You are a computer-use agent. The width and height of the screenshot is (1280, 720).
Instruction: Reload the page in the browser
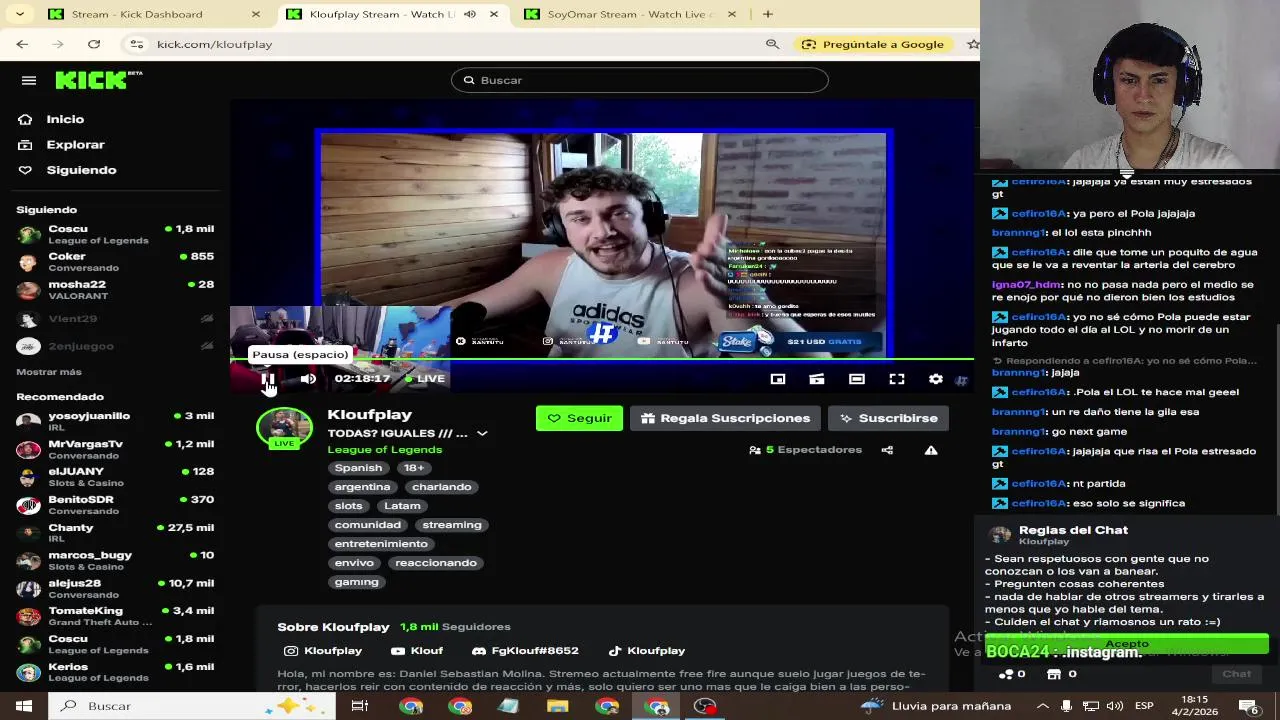click(94, 44)
